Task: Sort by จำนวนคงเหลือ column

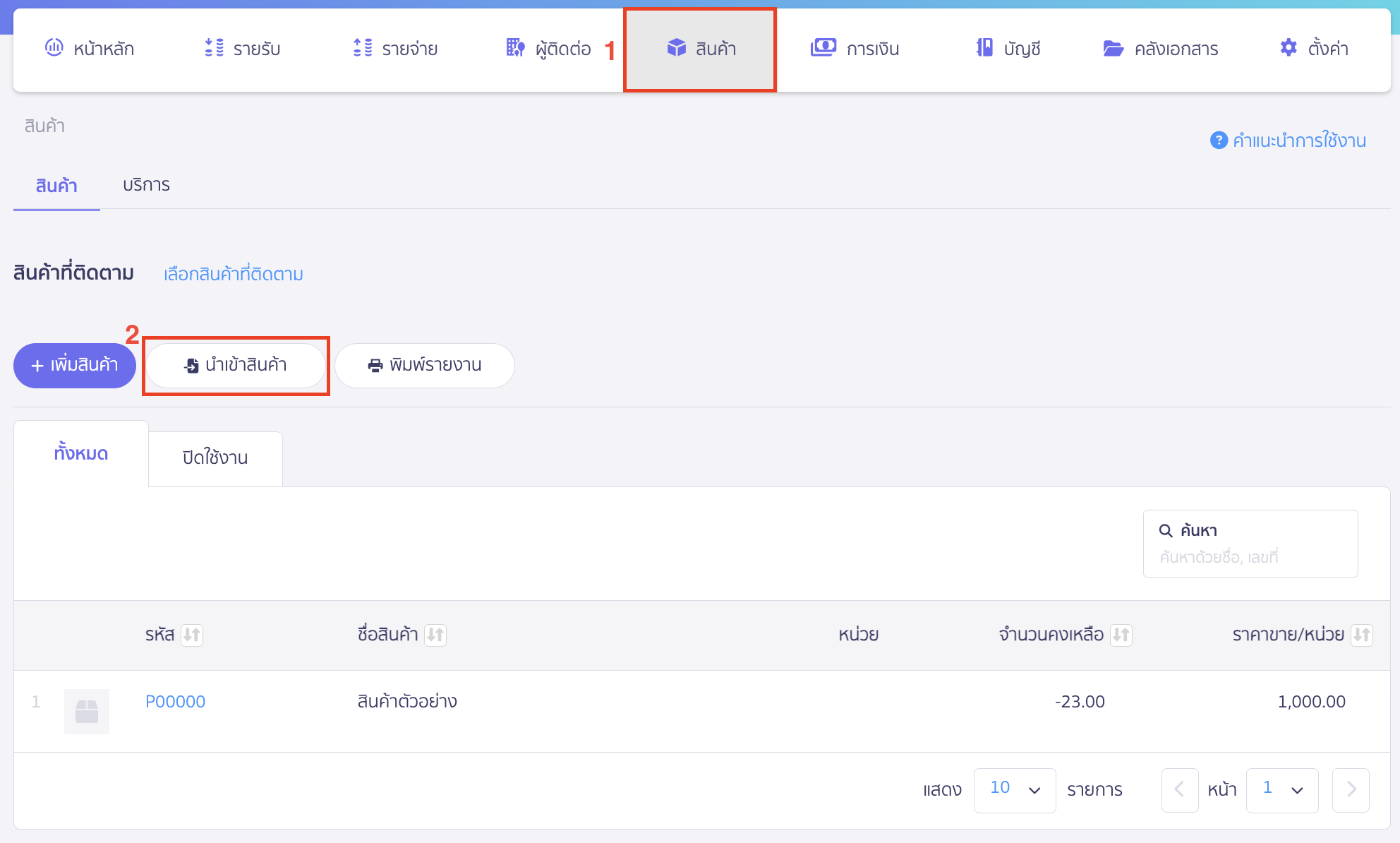Action: click(x=1121, y=635)
